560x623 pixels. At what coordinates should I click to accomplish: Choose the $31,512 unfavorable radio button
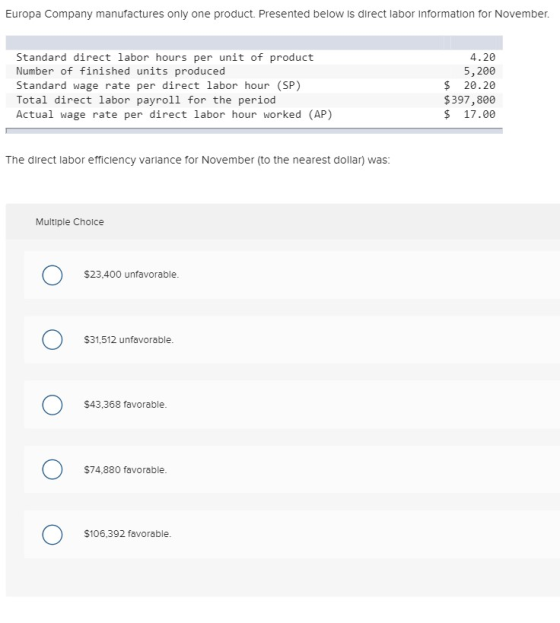52,340
